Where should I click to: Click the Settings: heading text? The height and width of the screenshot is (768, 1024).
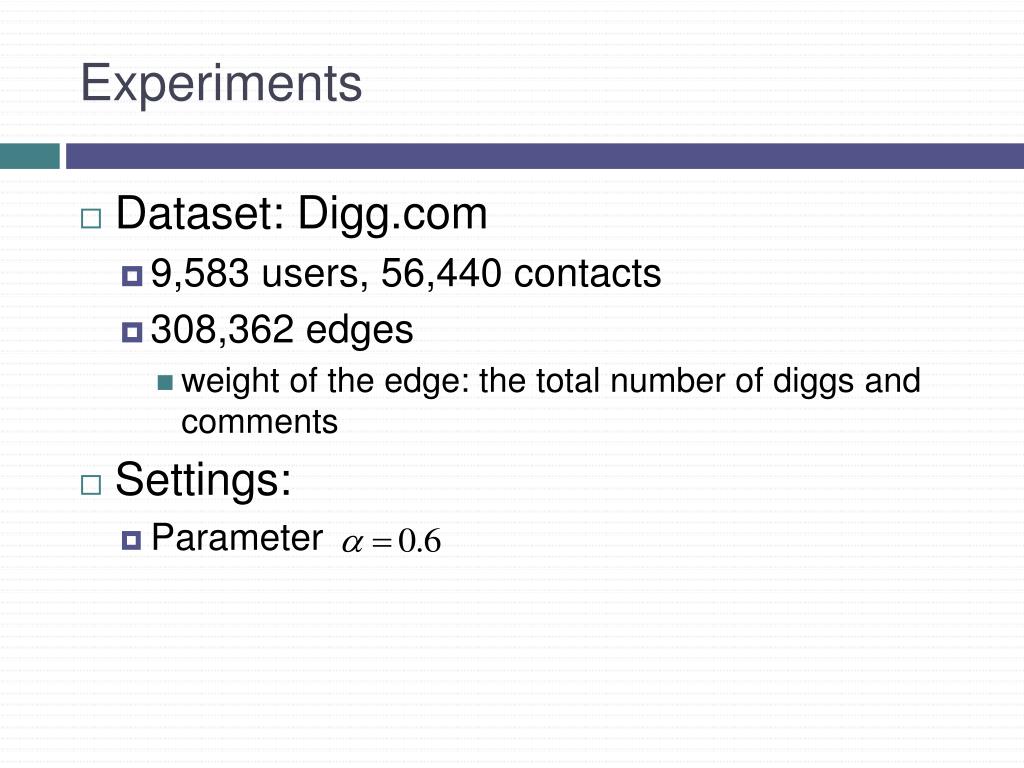click(203, 480)
